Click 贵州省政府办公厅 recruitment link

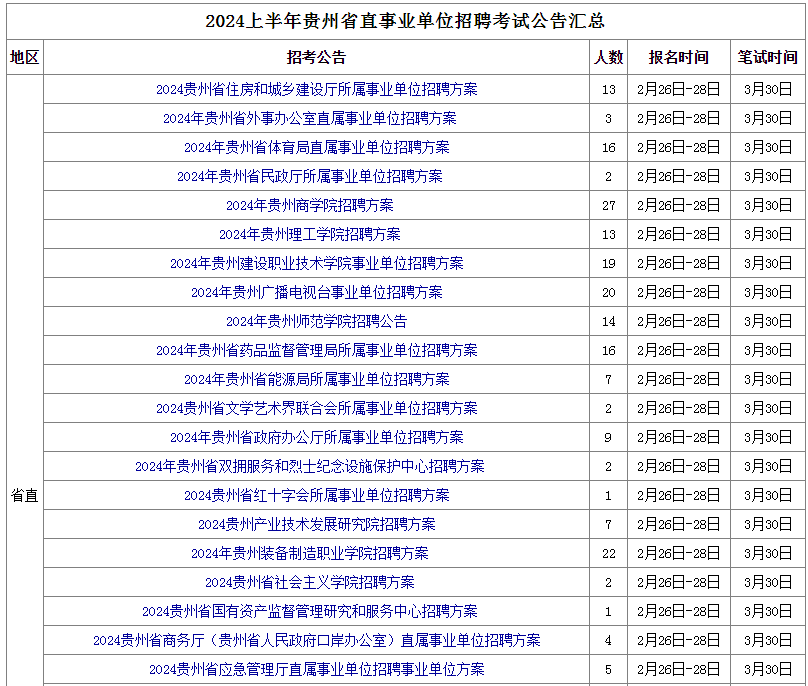[316, 437]
